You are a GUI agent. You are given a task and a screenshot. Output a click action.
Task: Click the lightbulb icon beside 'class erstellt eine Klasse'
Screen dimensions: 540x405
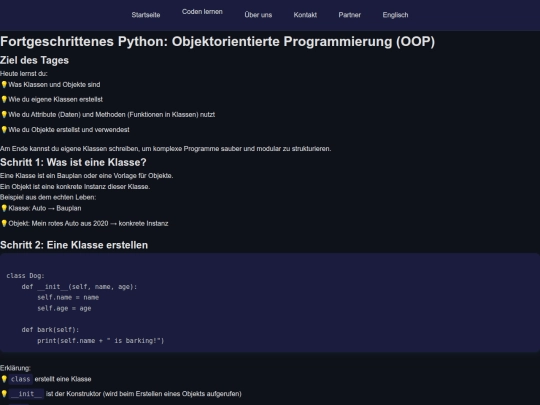click(x=4, y=379)
